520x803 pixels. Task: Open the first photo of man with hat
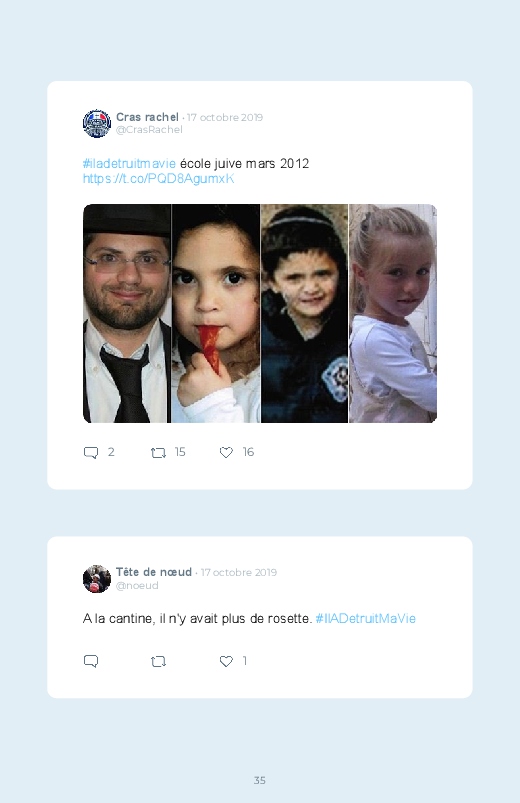[x=127, y=313]
